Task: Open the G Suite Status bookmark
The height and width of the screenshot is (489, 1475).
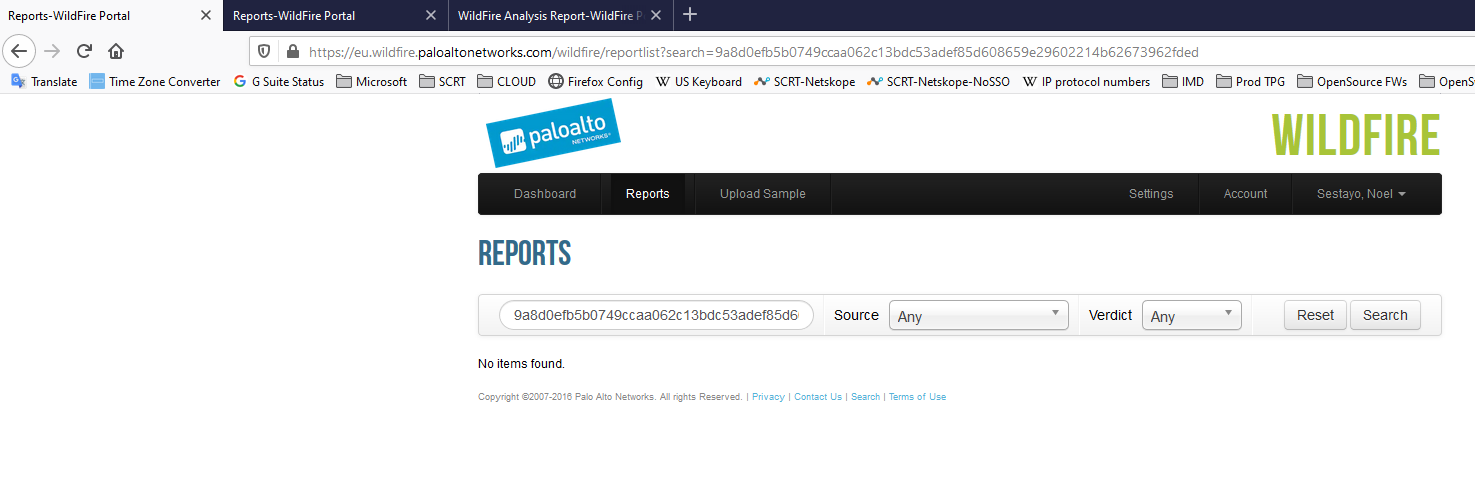Action: pyautogui.click(x=279, y=82)
